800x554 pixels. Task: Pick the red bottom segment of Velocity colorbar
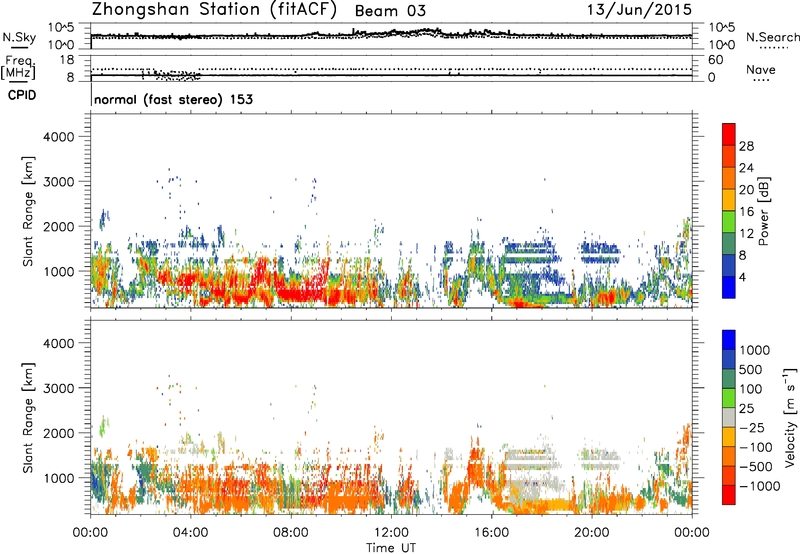729,495
